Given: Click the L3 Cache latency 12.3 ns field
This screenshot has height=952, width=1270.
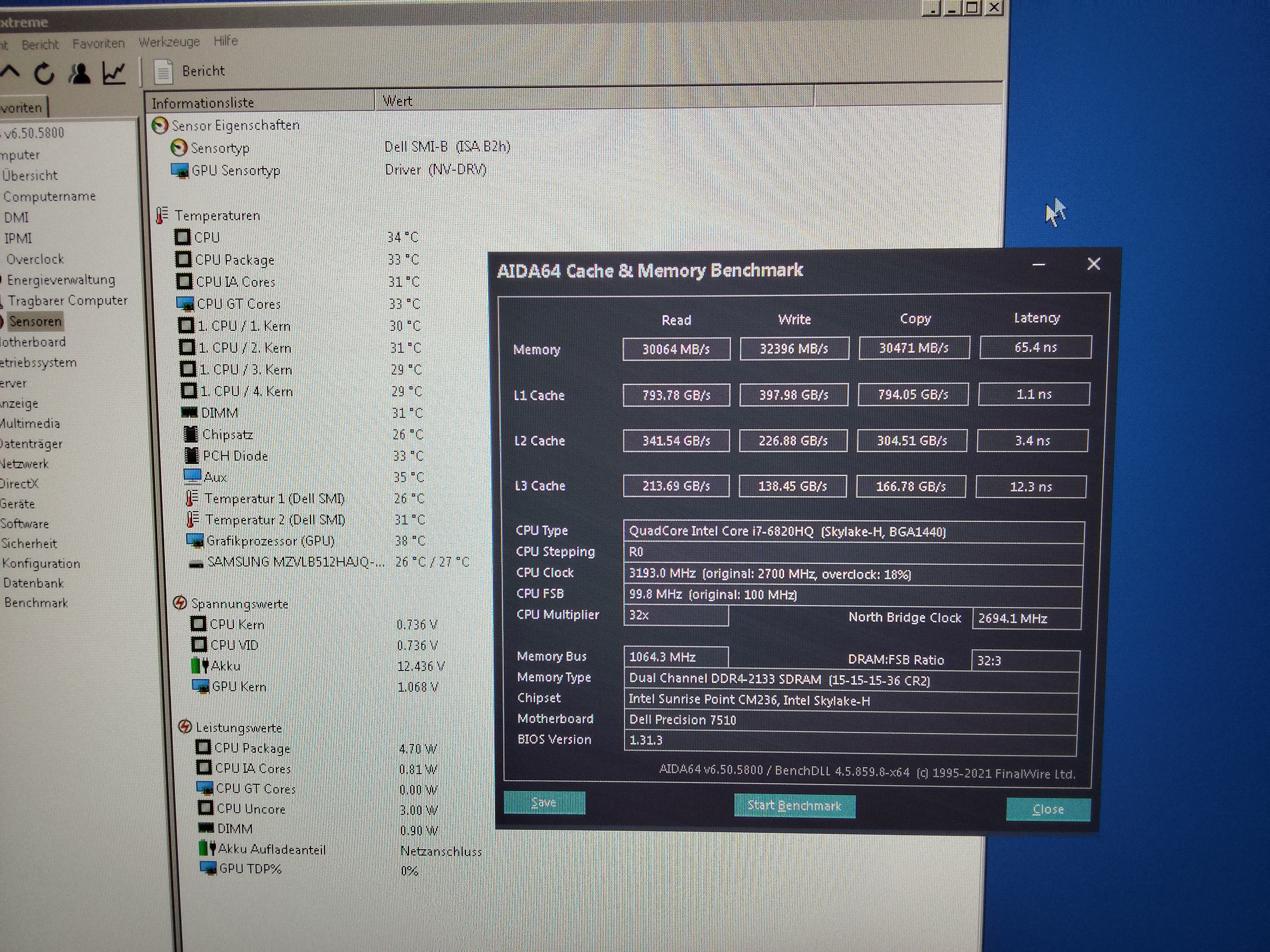Looking at the screenshot, I should 1031,486.
